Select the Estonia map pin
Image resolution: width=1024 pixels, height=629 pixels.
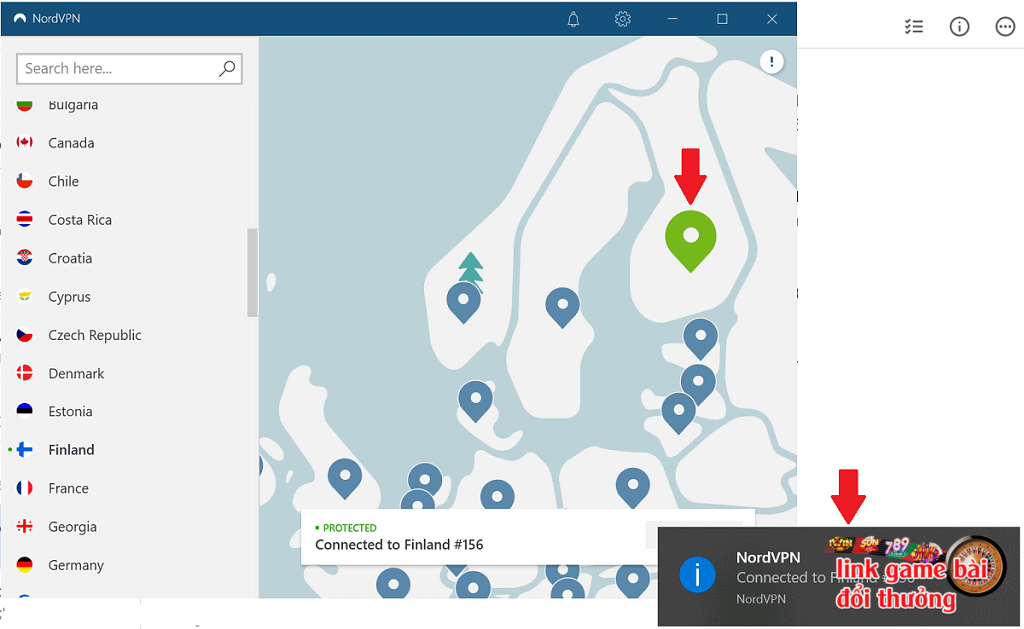tap(700, 339)
